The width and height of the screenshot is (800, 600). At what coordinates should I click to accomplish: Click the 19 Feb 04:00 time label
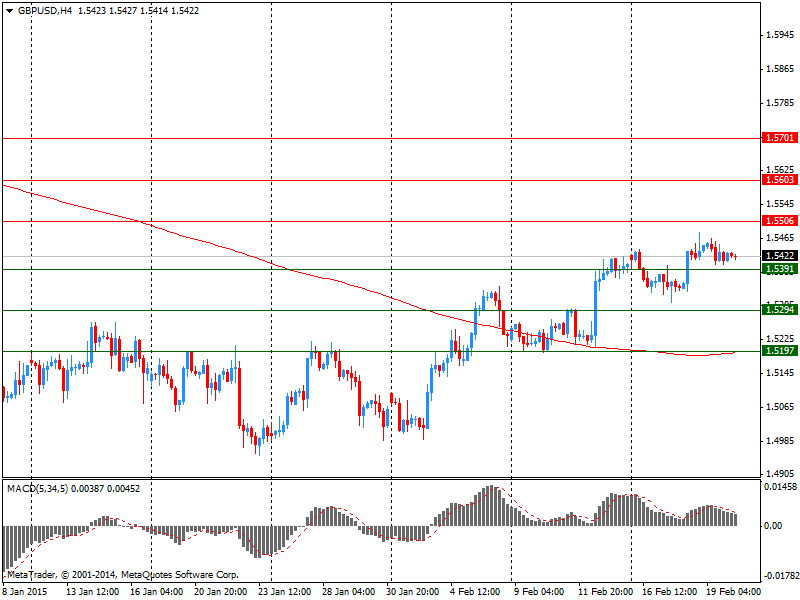point(732,592)
